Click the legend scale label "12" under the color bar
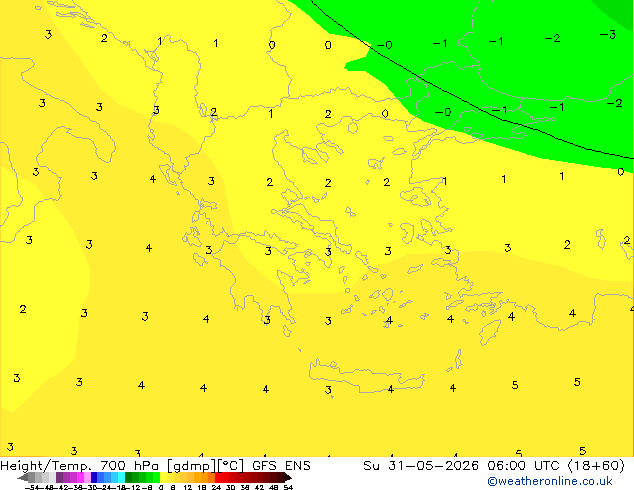 [188, 487]
